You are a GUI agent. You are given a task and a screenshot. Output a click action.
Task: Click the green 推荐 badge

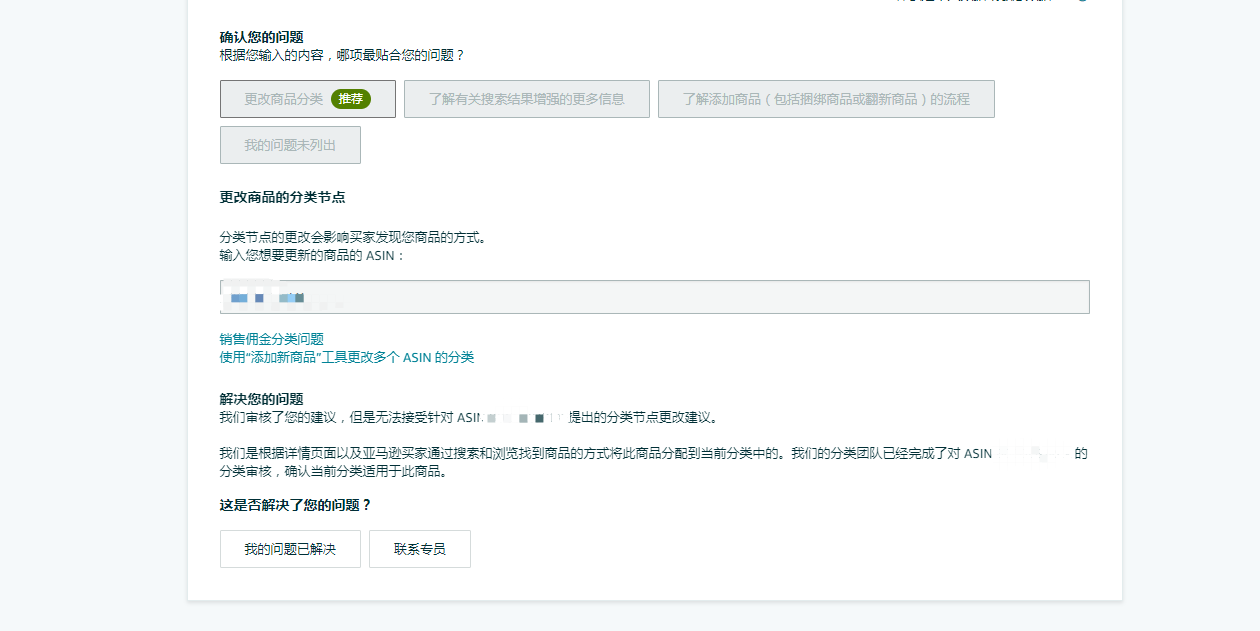click(350, 99)
